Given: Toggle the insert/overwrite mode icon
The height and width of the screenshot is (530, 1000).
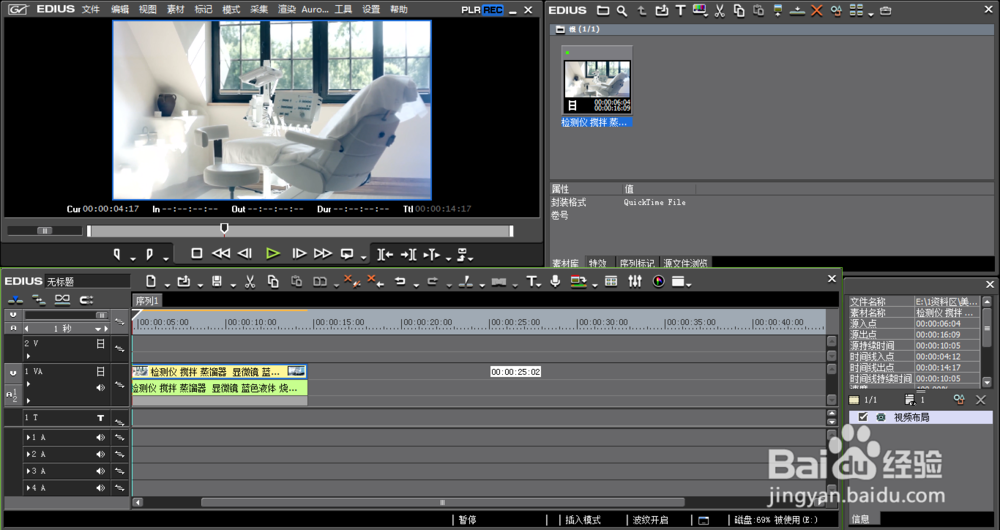Looking at the screenshot, I should tap(15, 300).
